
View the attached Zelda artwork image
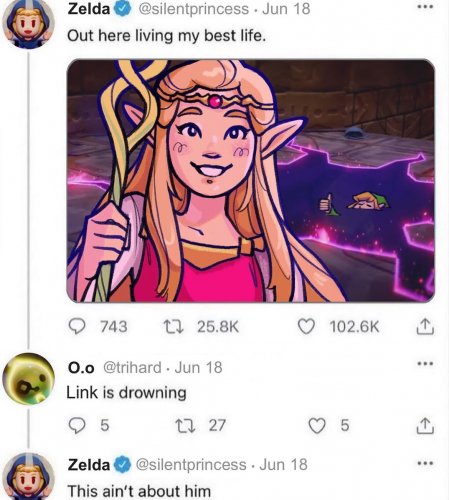coord(251,181)
